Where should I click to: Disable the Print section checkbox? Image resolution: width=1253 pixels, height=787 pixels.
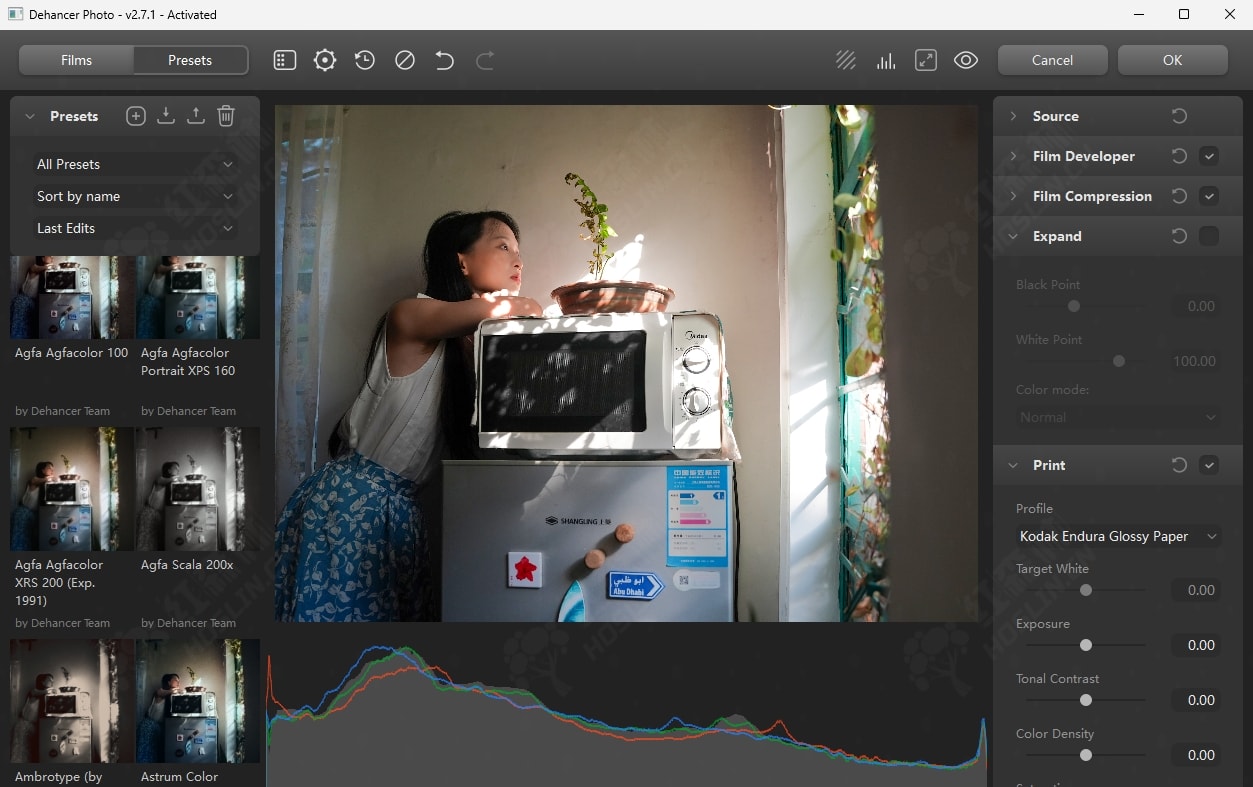pyautogui.click(x=1209, y=465)
